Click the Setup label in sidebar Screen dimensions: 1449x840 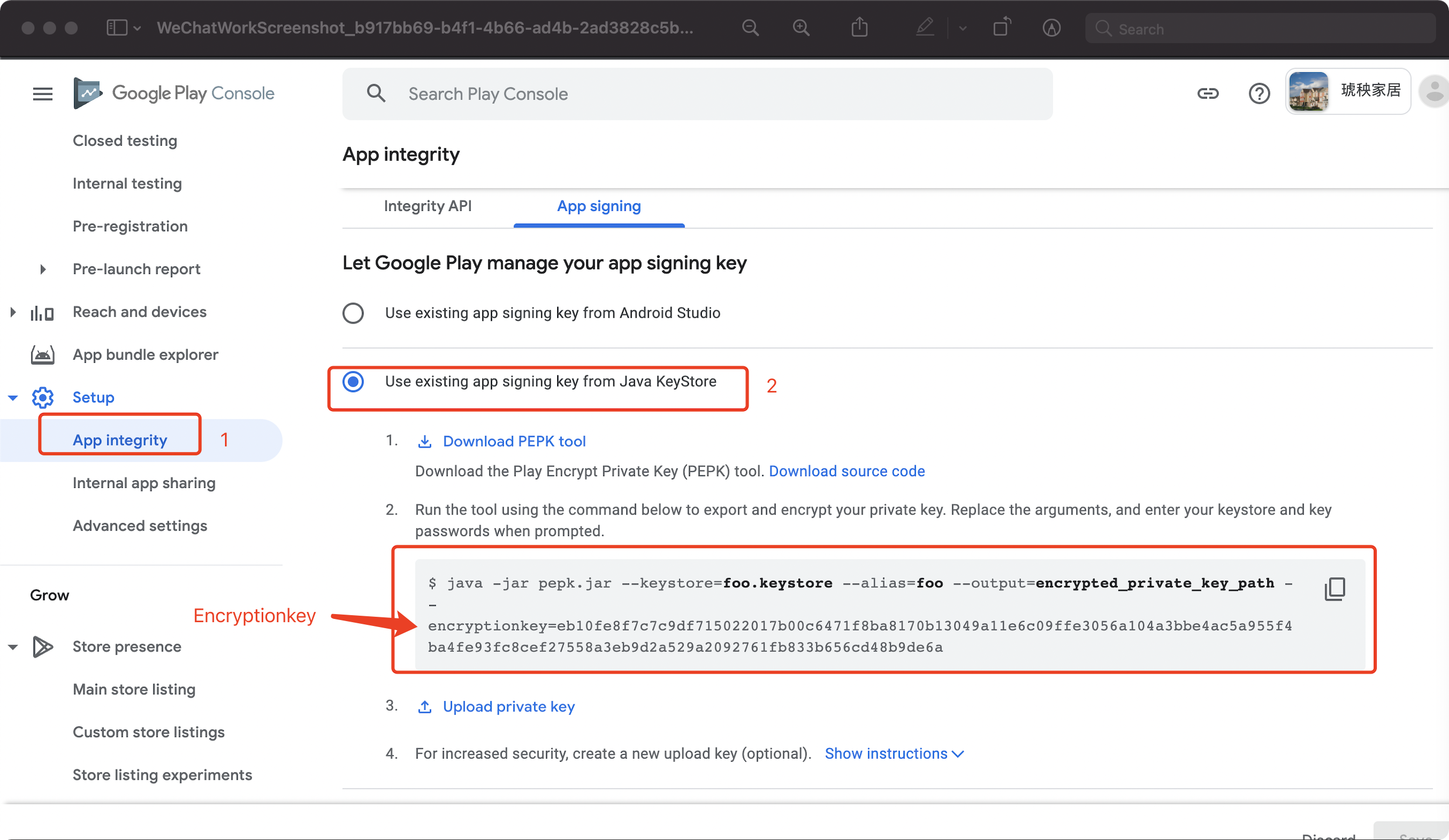pyautogui.click(x=93, y=397)
